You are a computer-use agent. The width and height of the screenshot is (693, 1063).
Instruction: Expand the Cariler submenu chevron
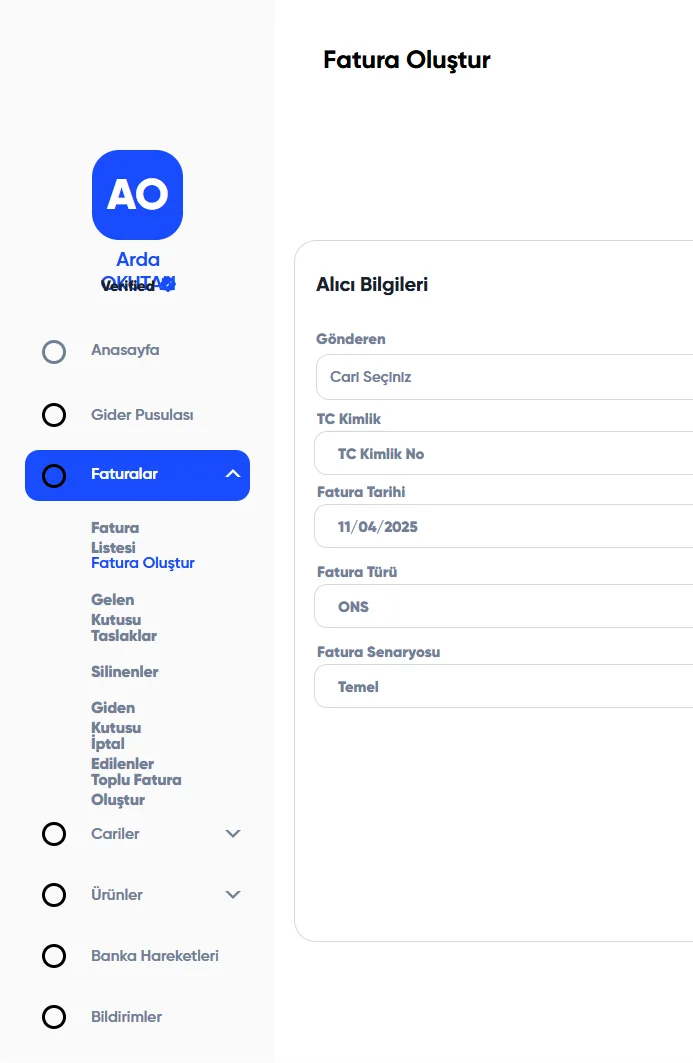(233, 834)
